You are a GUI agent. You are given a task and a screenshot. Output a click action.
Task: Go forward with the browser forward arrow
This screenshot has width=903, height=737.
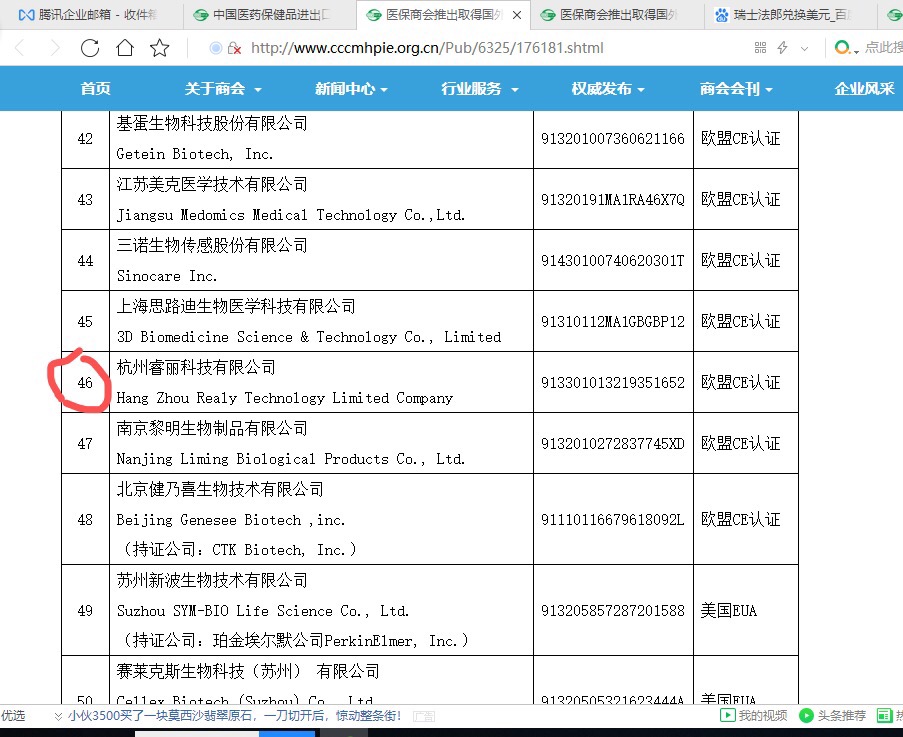coord(55,48)
